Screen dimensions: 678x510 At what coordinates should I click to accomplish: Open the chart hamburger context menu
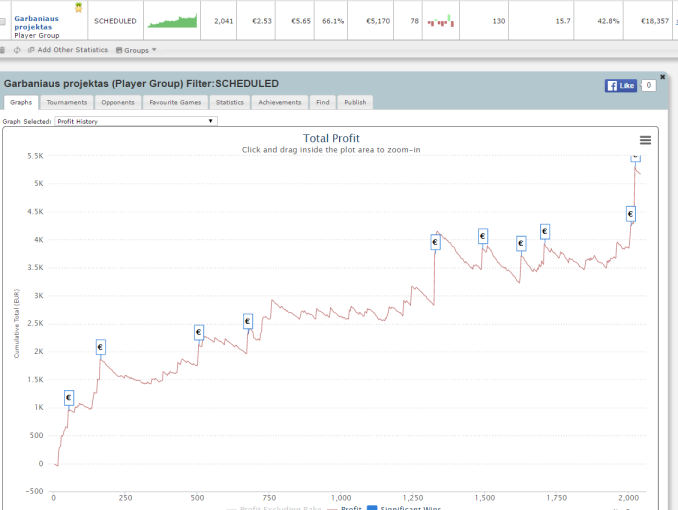645,140
